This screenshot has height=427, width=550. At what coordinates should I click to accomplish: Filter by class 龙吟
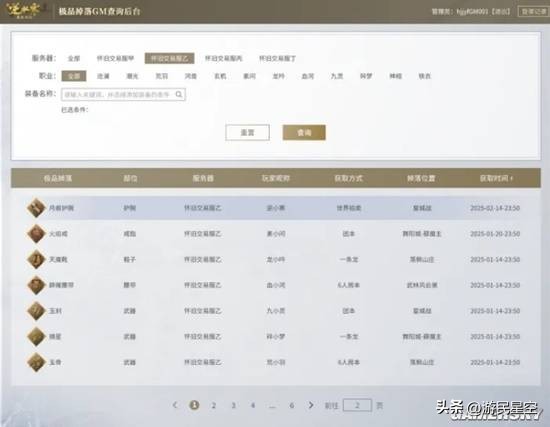pos(279,76)
